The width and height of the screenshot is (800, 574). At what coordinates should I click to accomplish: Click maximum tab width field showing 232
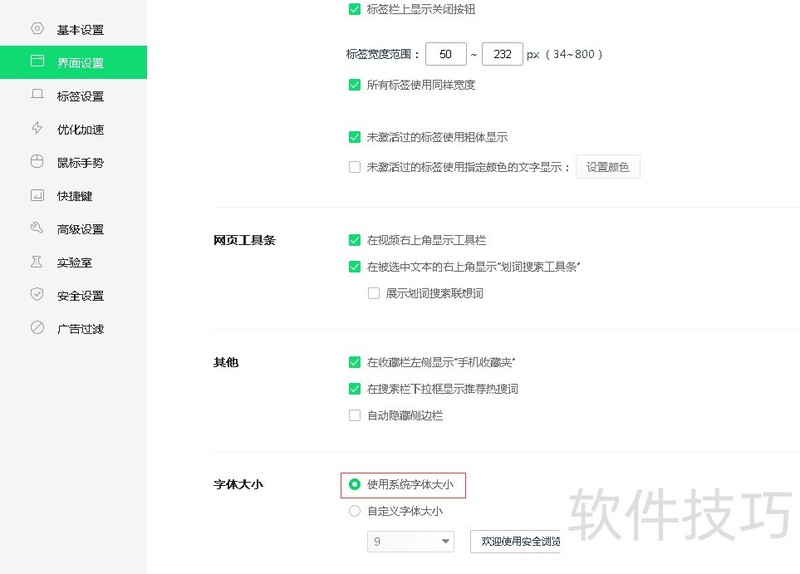click(x=501, y=54)
